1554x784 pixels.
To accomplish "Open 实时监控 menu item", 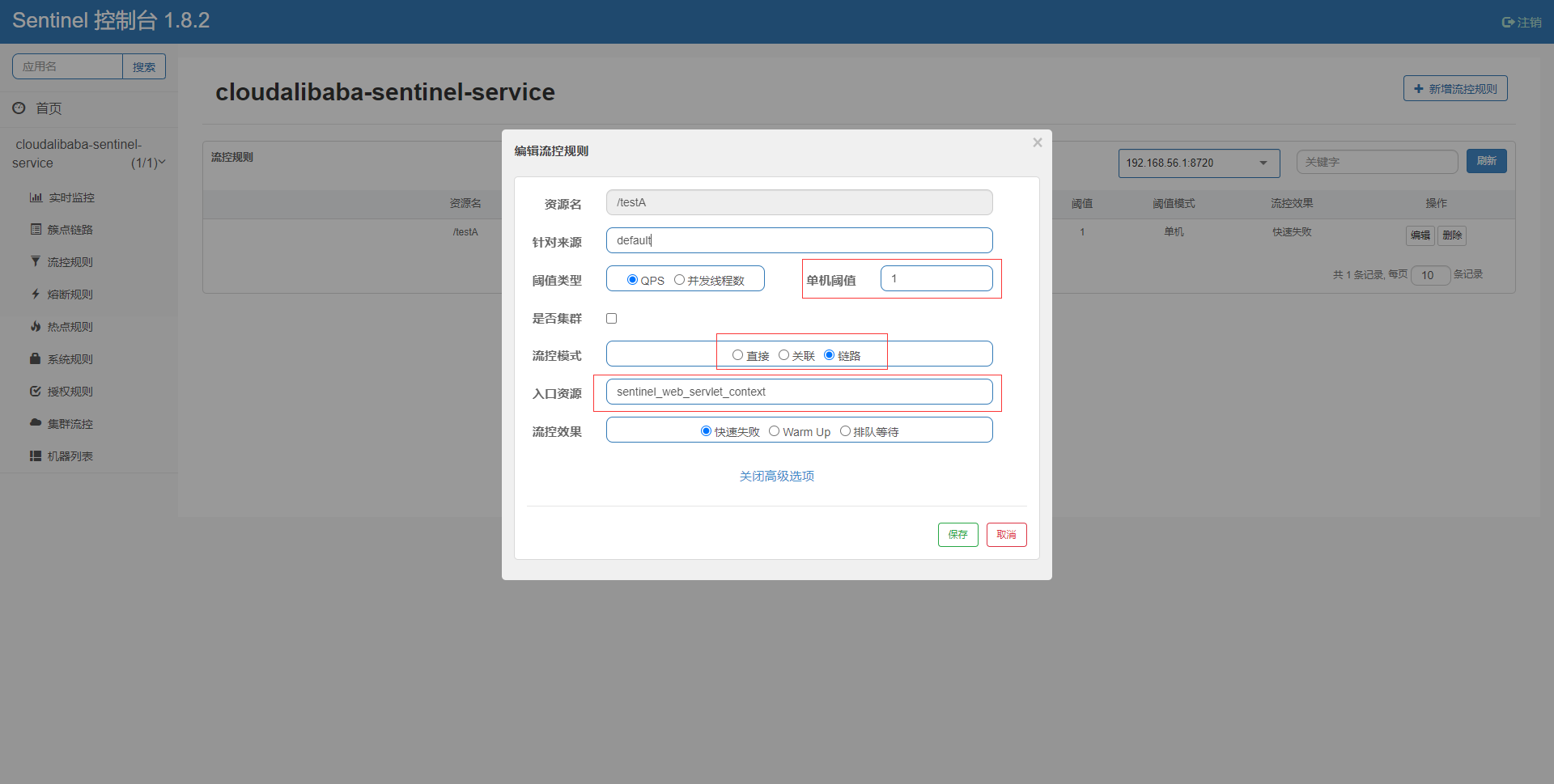I will tap(71, 197).
